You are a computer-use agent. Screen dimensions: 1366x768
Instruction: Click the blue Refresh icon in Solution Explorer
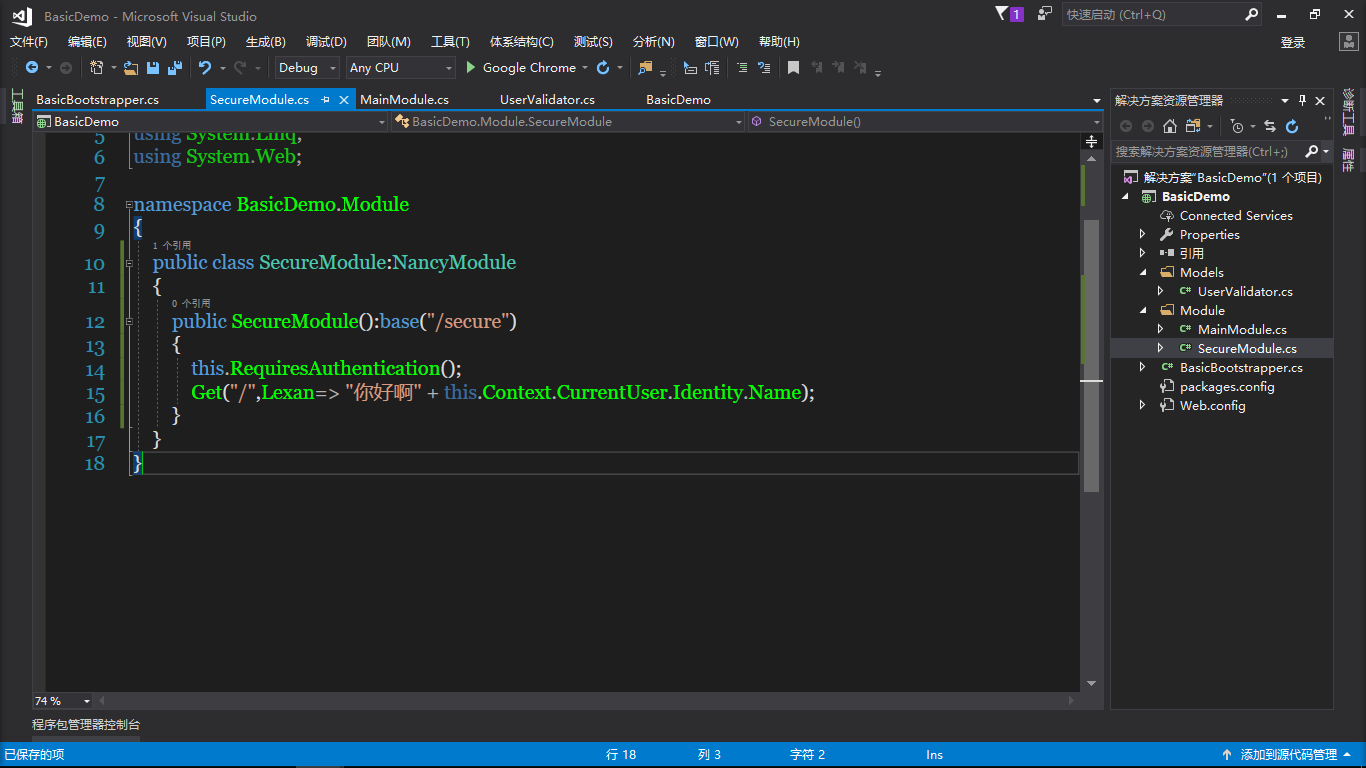(1292, 126)
